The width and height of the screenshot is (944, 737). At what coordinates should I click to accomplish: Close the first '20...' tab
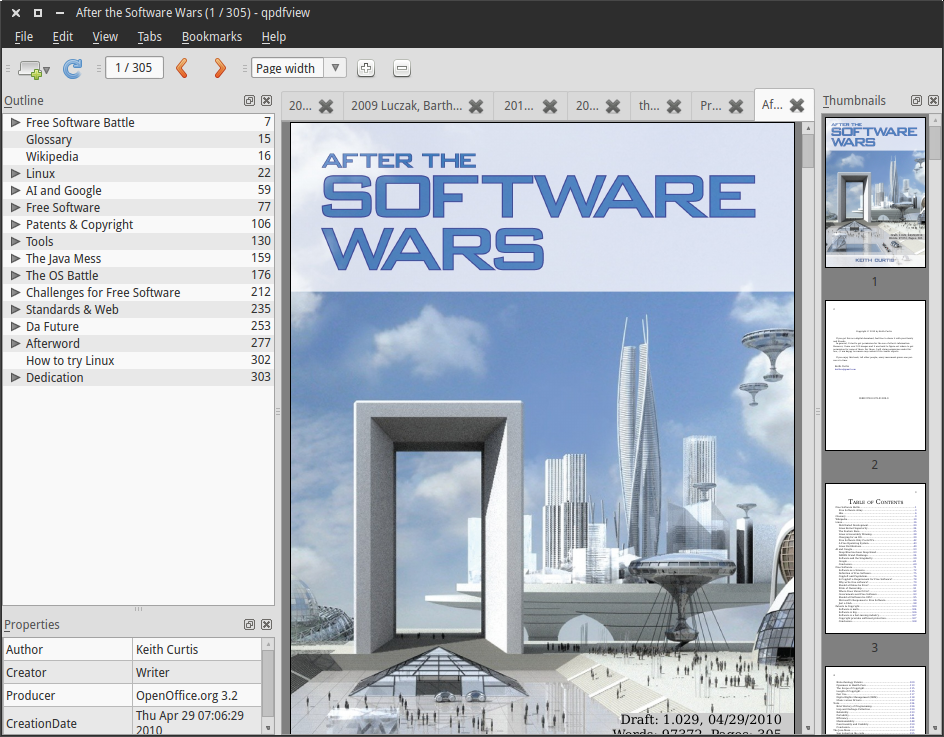click(326, 106)
